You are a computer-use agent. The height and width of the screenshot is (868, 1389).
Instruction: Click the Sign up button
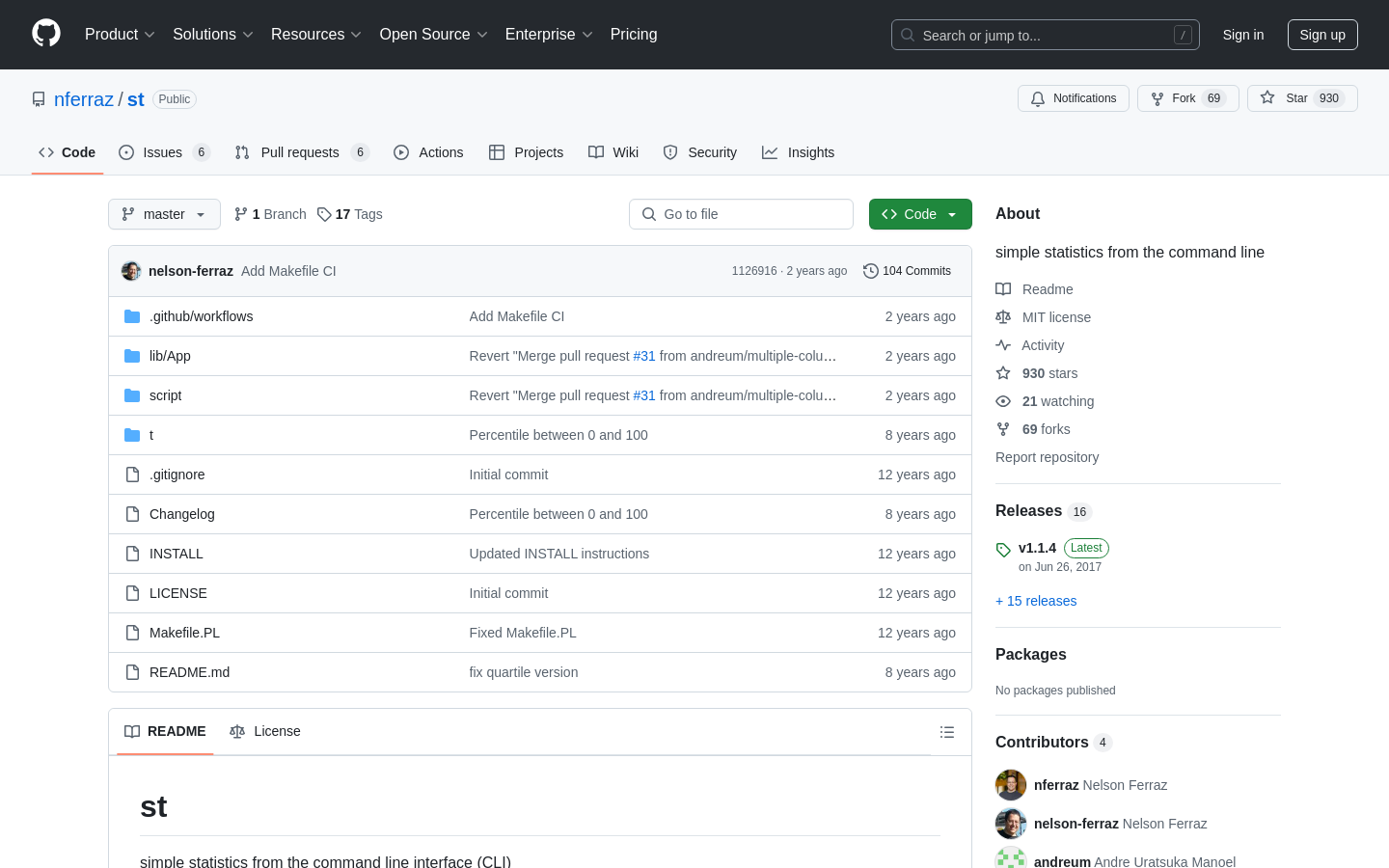point(1322,35)
